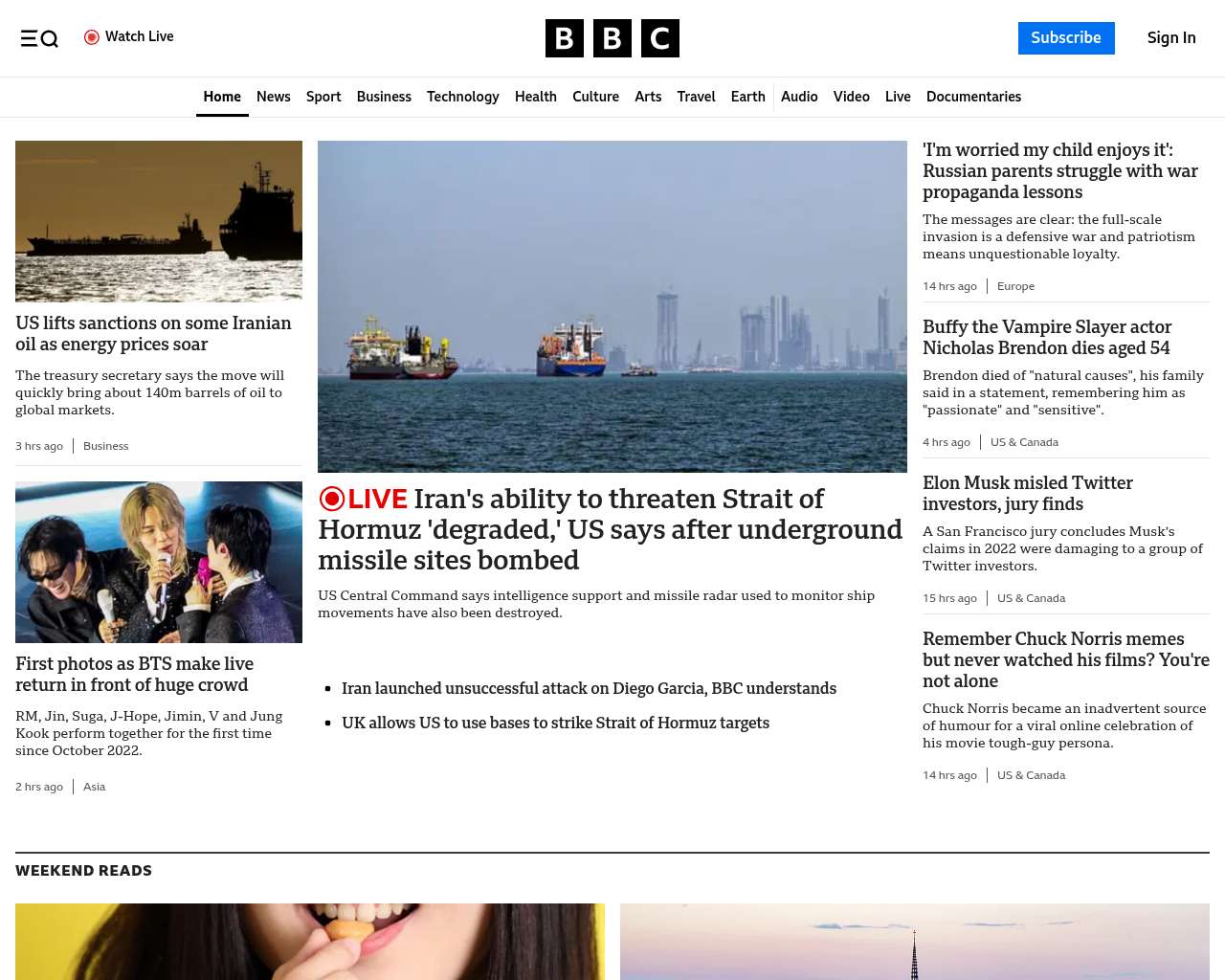Image resolution: width=1225 pixels, height=980 pixels.
Task: Open Elon Musk misled Twitter investors headline
Action: (x=1028, y=493)
